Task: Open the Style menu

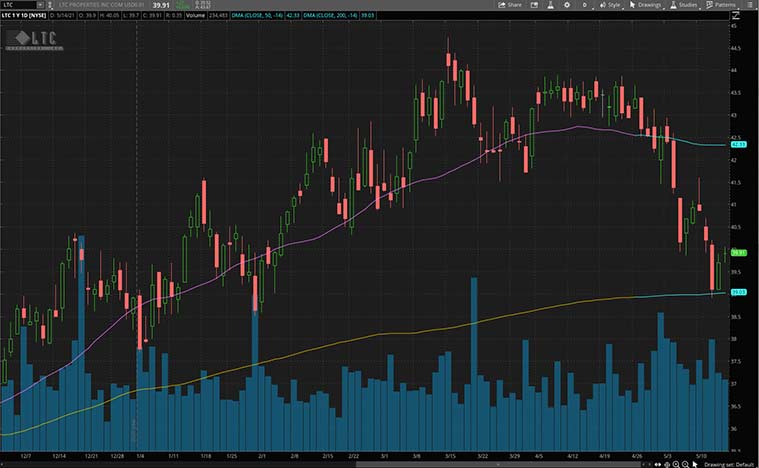Action: click(x=610, y=5)
